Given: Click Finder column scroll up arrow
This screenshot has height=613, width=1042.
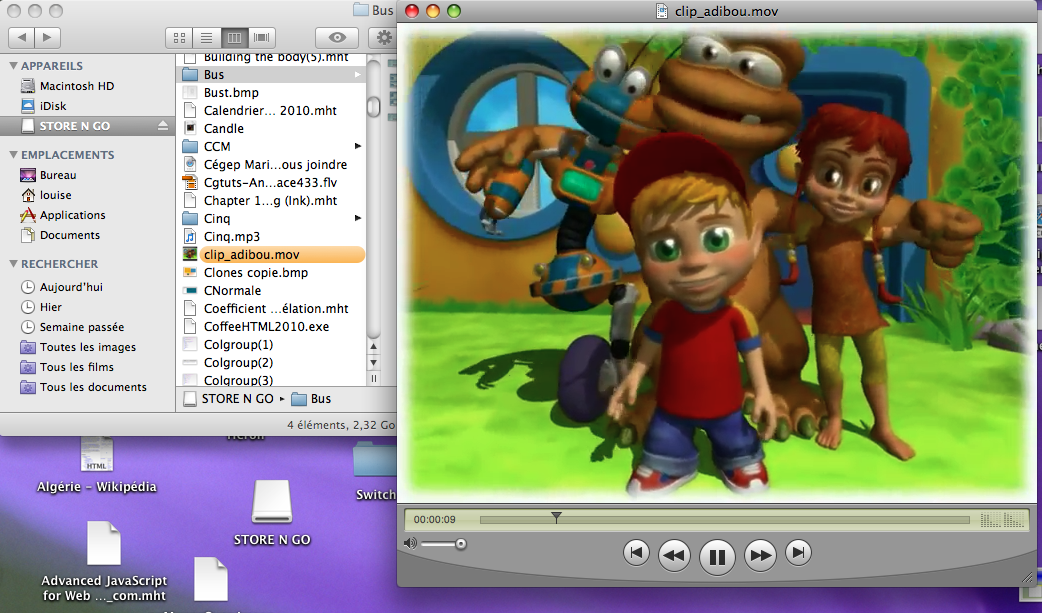Looking at the screenshot, I should [x=373, y=346].
